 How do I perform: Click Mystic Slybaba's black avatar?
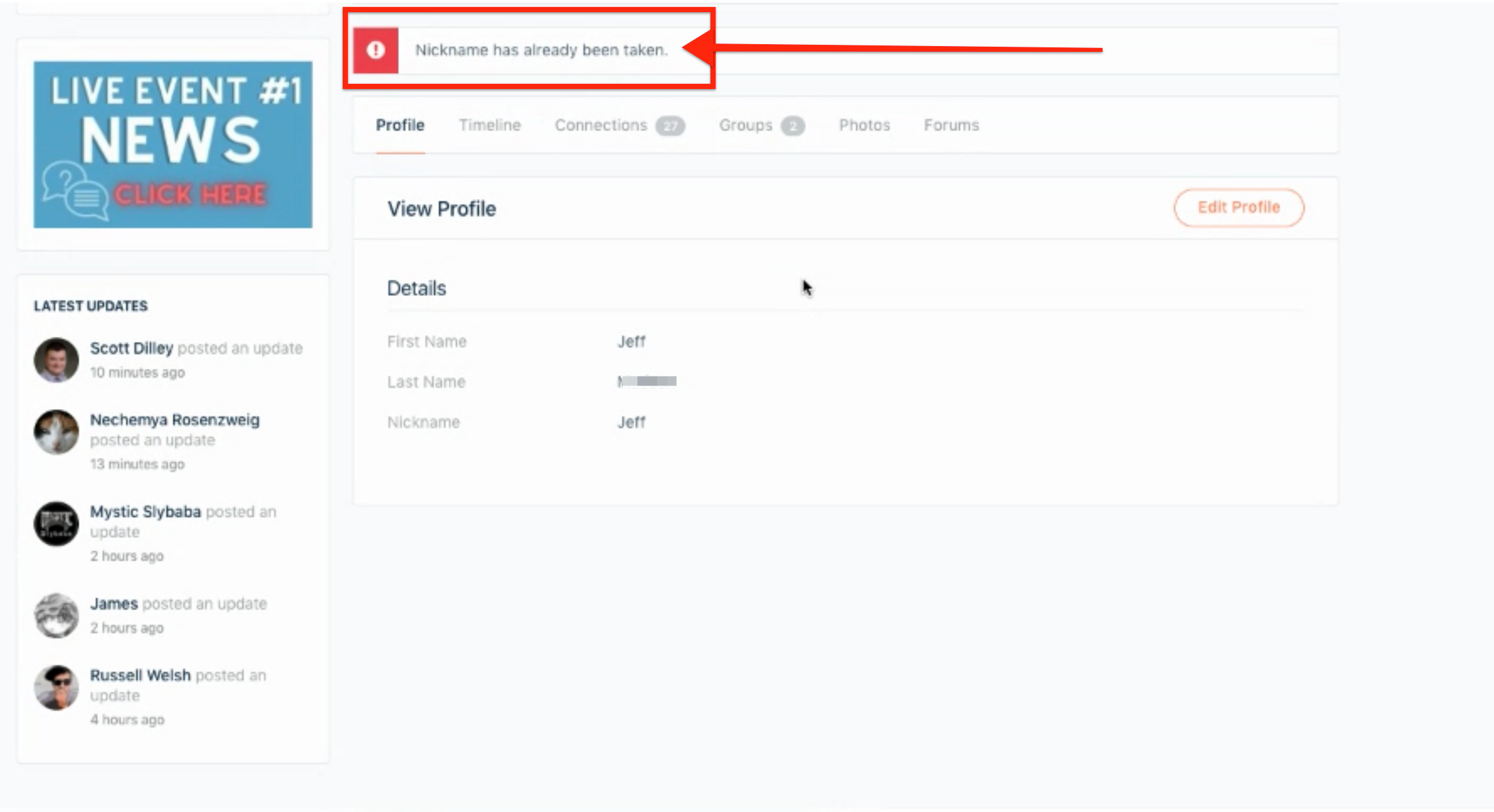click(x=56, y=524)
